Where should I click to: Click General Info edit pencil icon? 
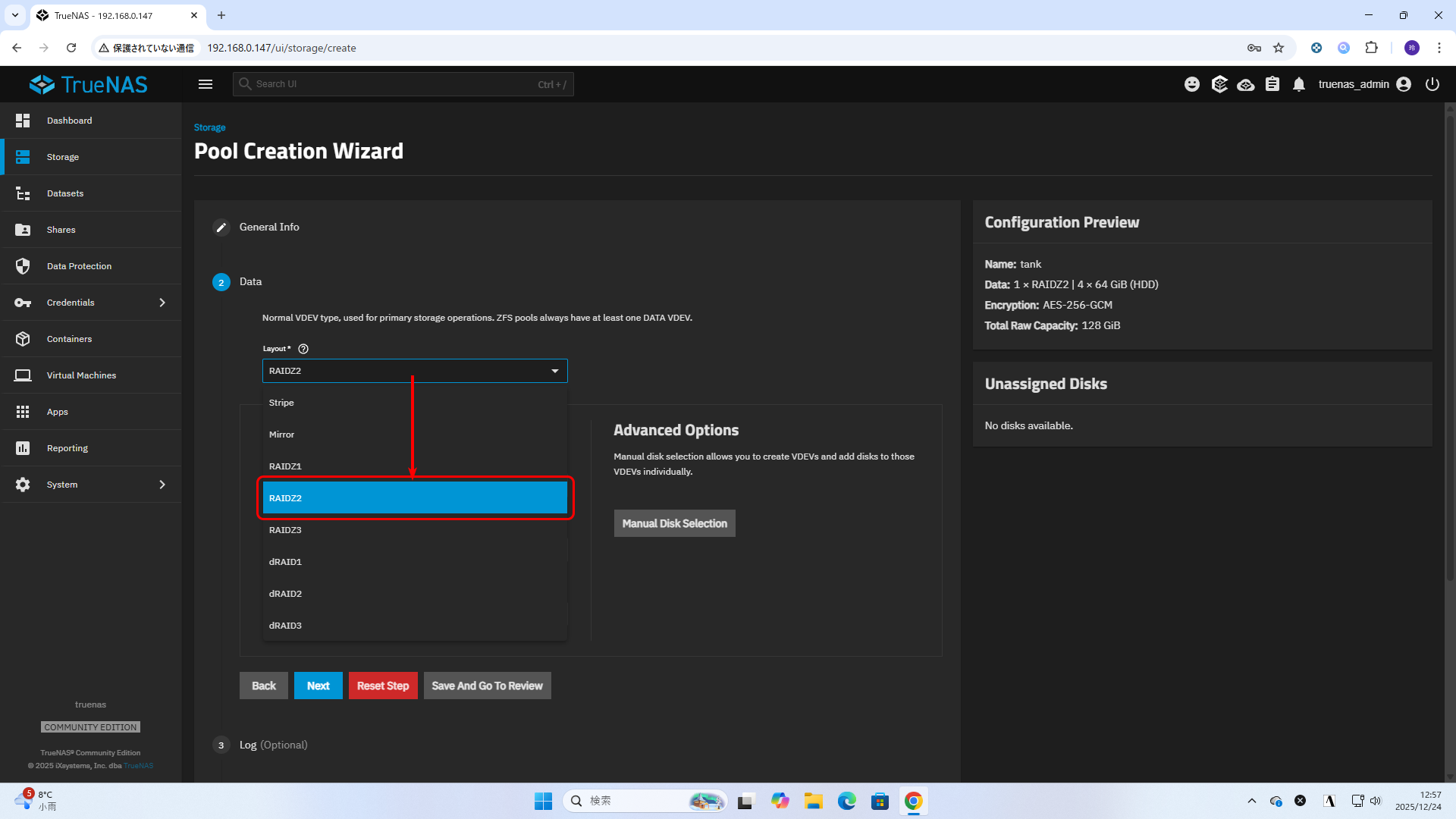[221, 227]
